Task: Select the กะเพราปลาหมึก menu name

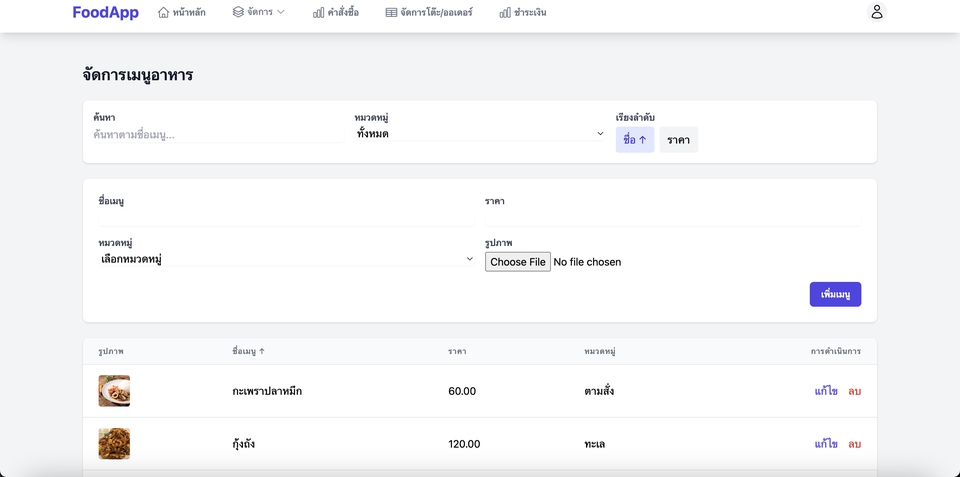Action: (267, 391)
